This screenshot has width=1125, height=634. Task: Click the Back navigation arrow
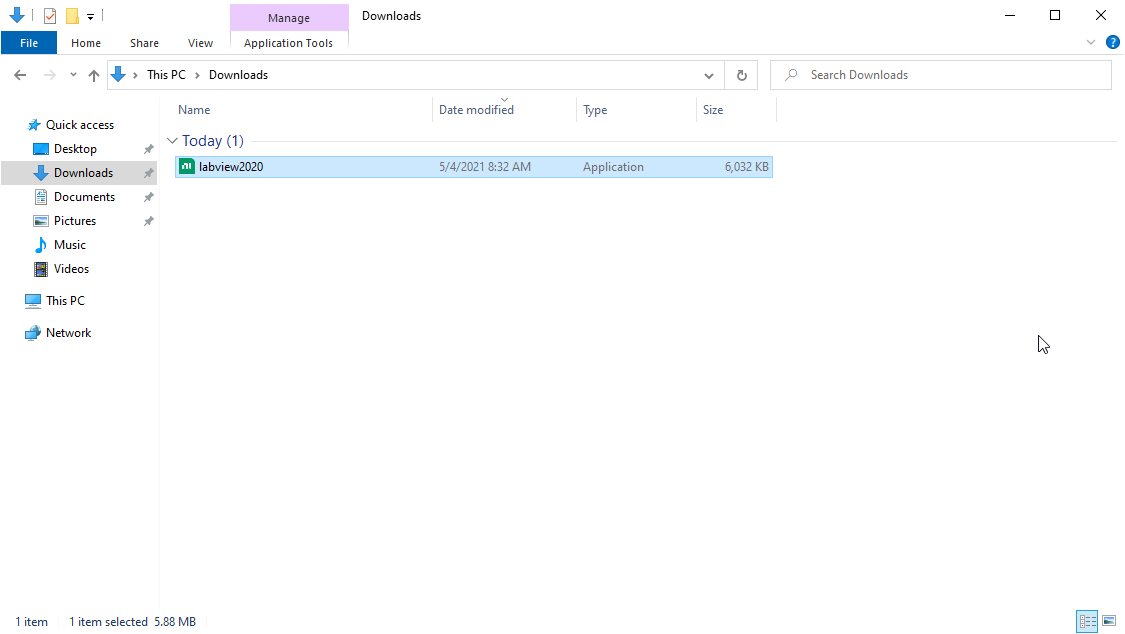pos(20,75)
